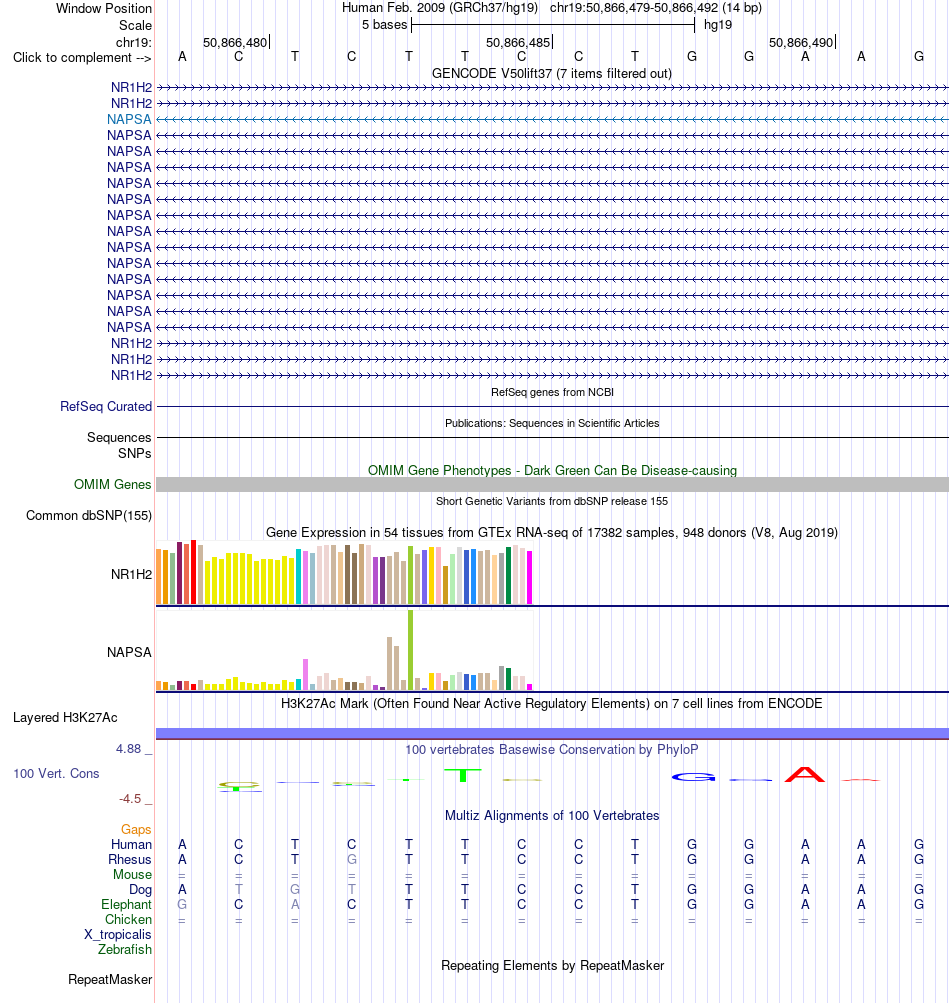Open "Repeating Elements by RepeatMasker" title
The image size is (950, 1003).
coord(552,966)
